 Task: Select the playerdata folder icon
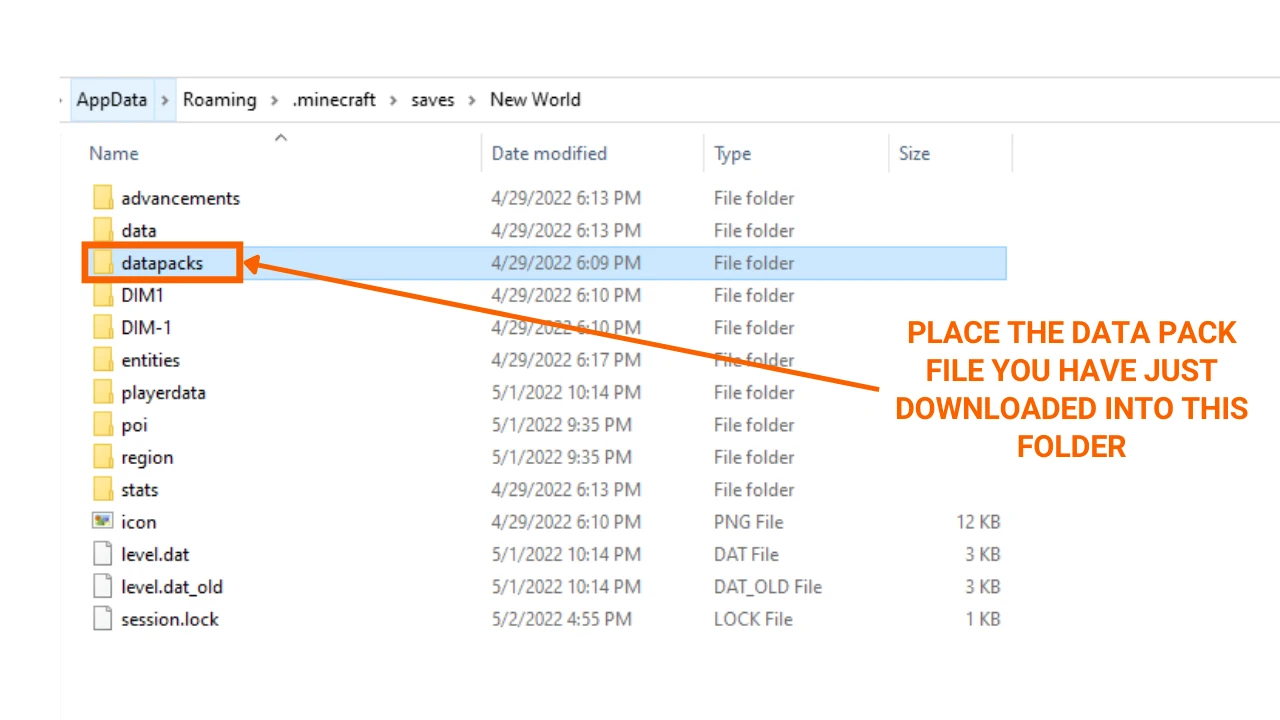click(102, 392)
